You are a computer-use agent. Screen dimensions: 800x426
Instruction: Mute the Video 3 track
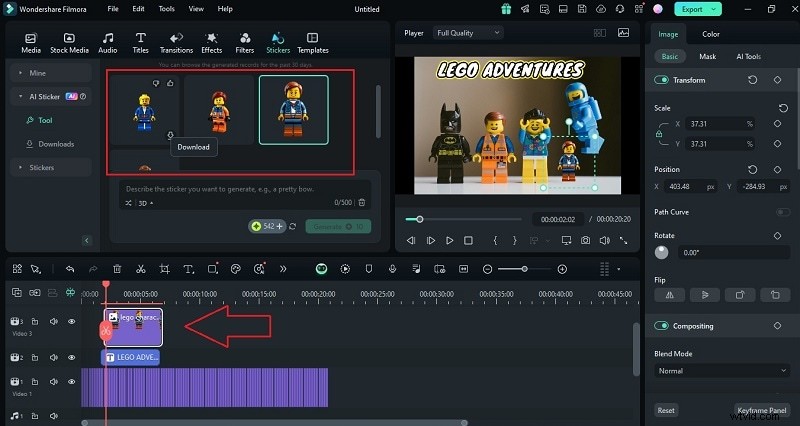pos(54,321)
